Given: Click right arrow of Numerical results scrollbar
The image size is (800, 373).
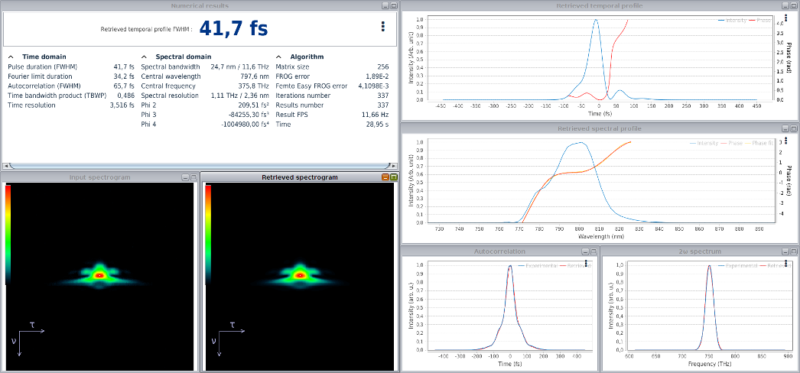Looking at the screenshot, I should coord(393,166).
